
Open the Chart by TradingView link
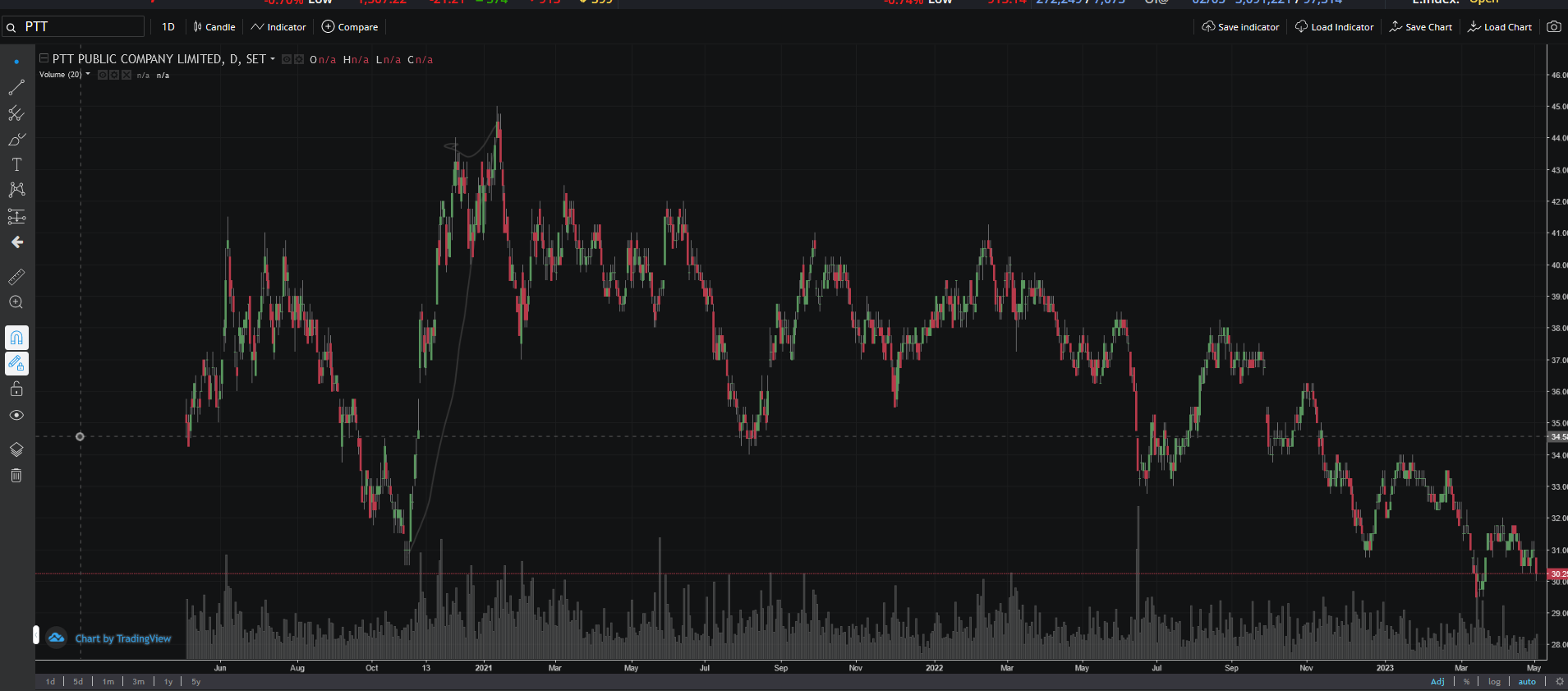click(x=123, y=638)
